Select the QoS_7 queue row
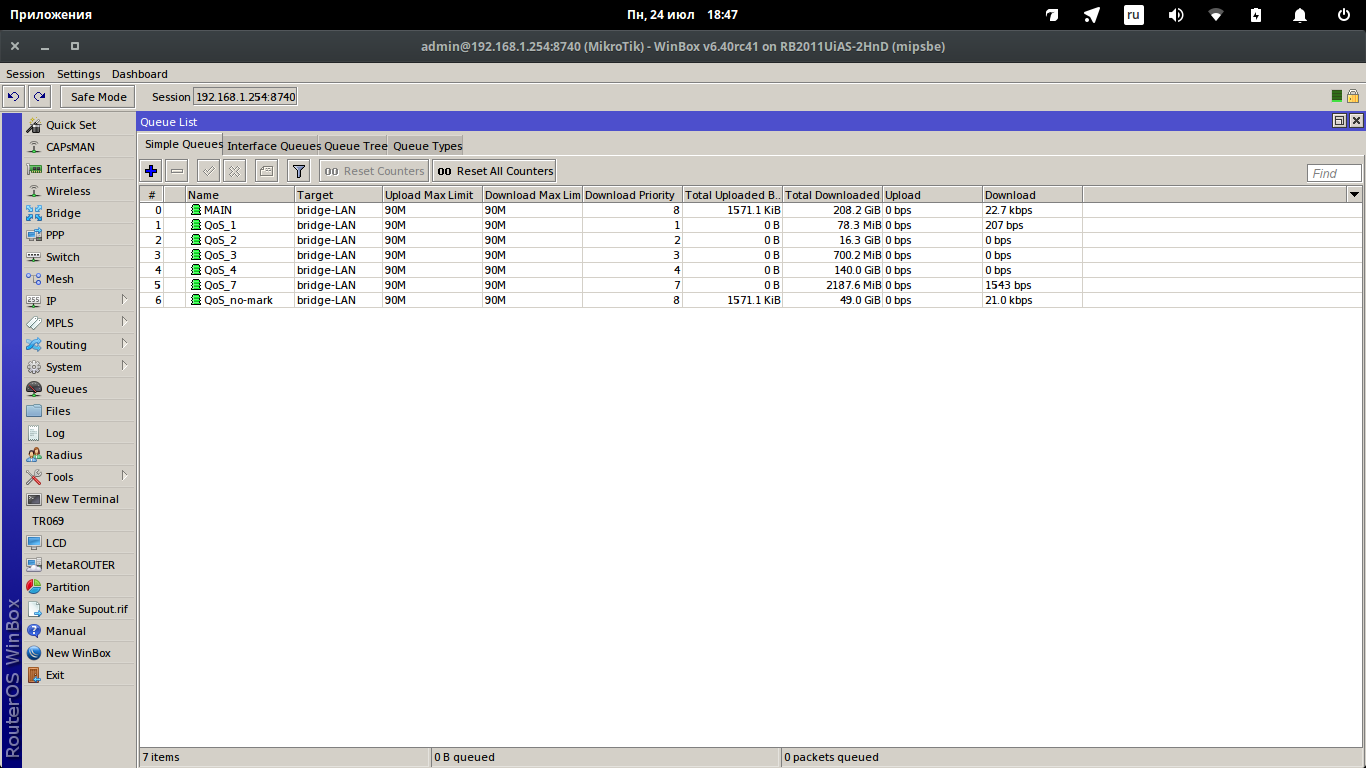The image size is (1366, 768). pos(751,285)
